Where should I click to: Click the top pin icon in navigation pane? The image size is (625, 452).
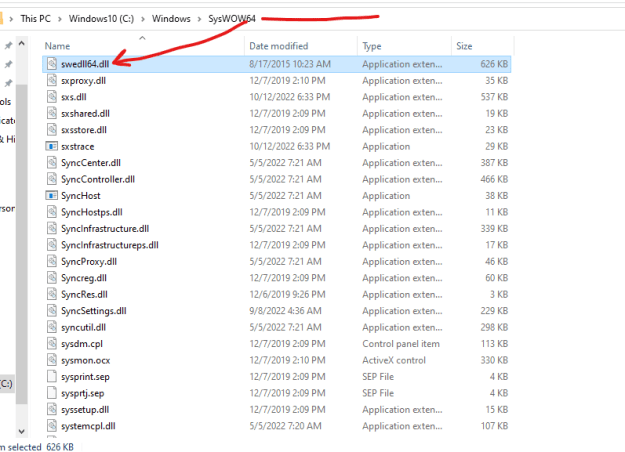point(8,45)
